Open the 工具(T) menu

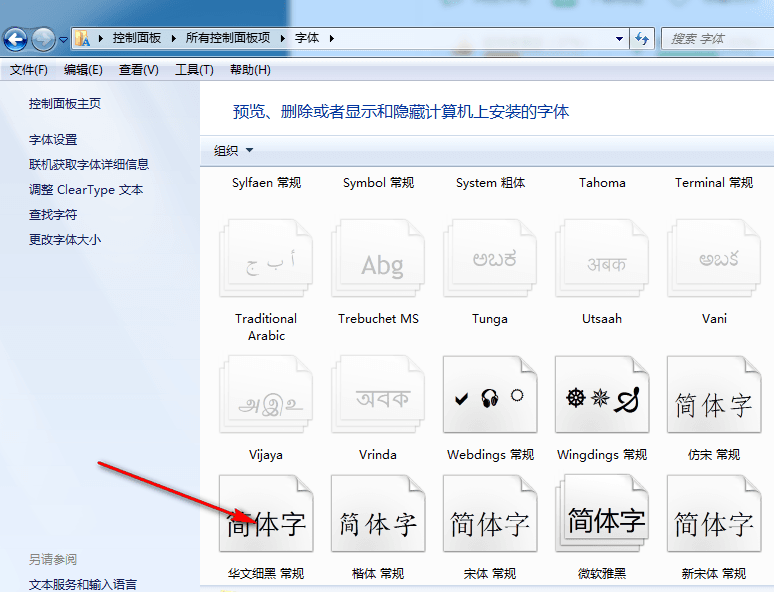point(194,70)
